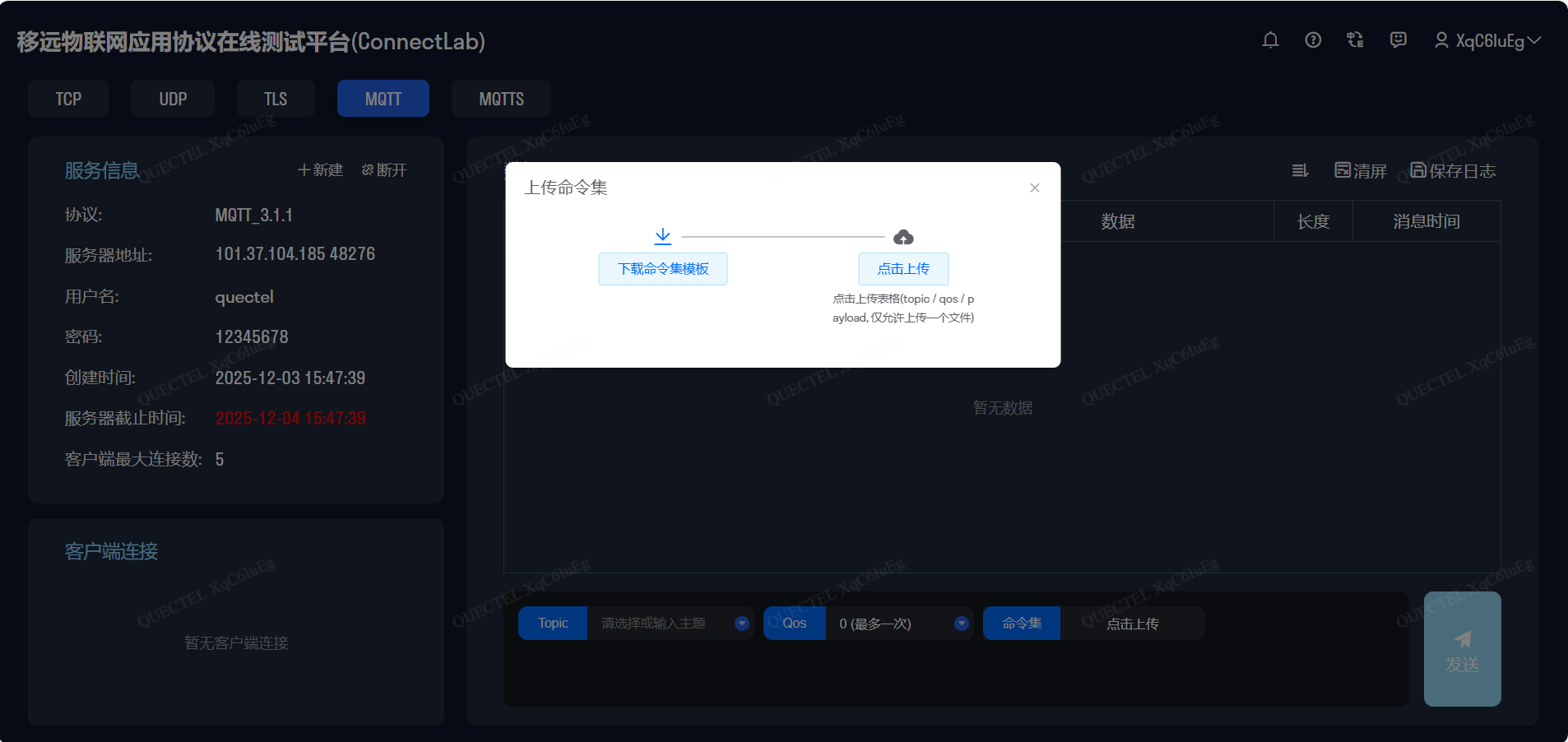Switch to the TCP tab
Viewport: 1568px width, 742px height.
pos(68,99)
